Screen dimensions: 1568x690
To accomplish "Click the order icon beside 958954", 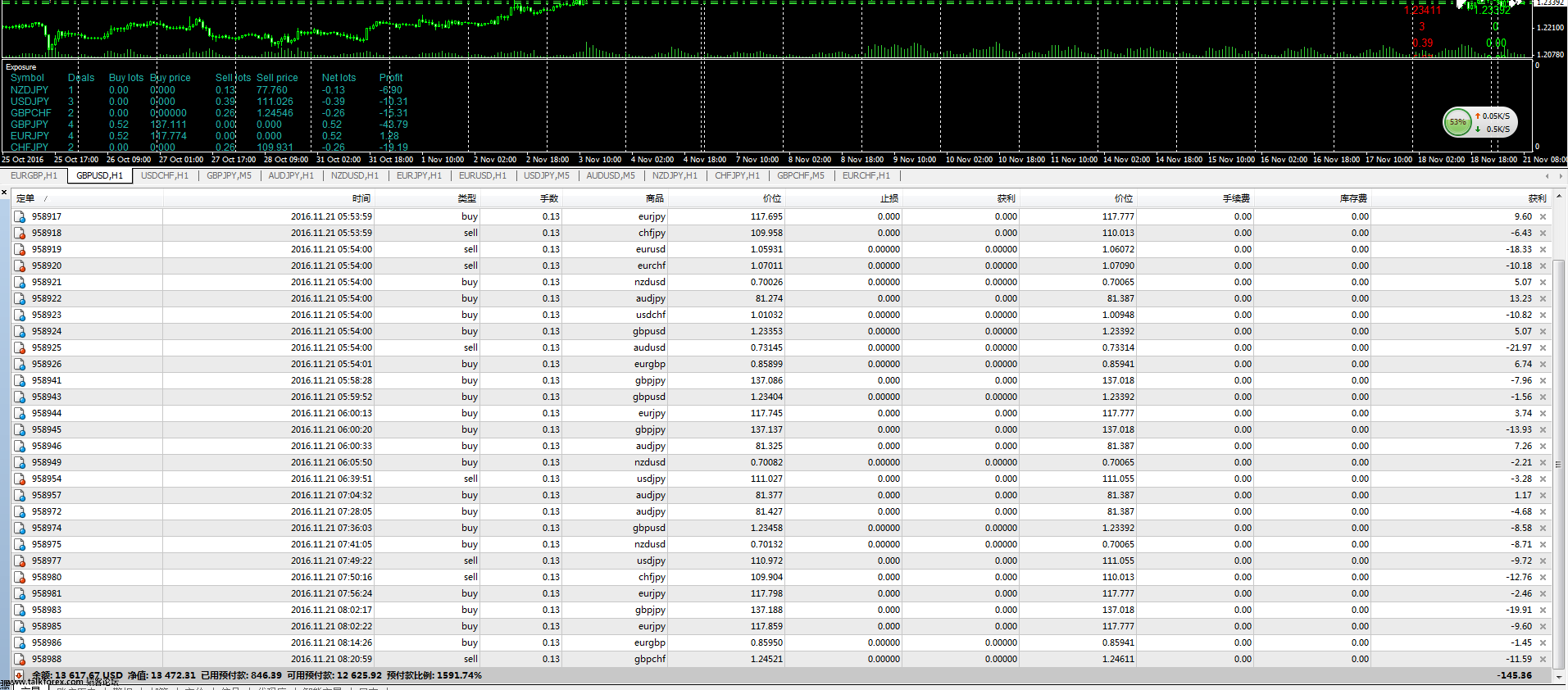I will pyautogui.click(x=19, y=479).
